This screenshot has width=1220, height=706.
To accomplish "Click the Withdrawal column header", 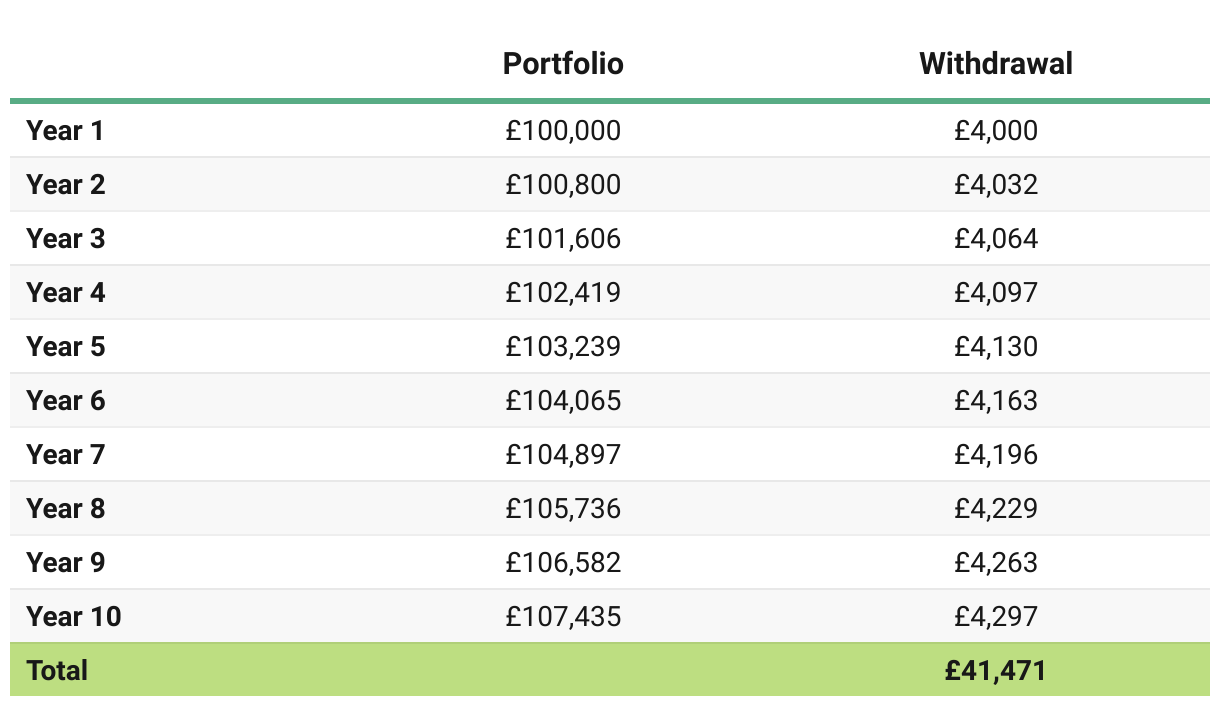I will pos(995,64).
